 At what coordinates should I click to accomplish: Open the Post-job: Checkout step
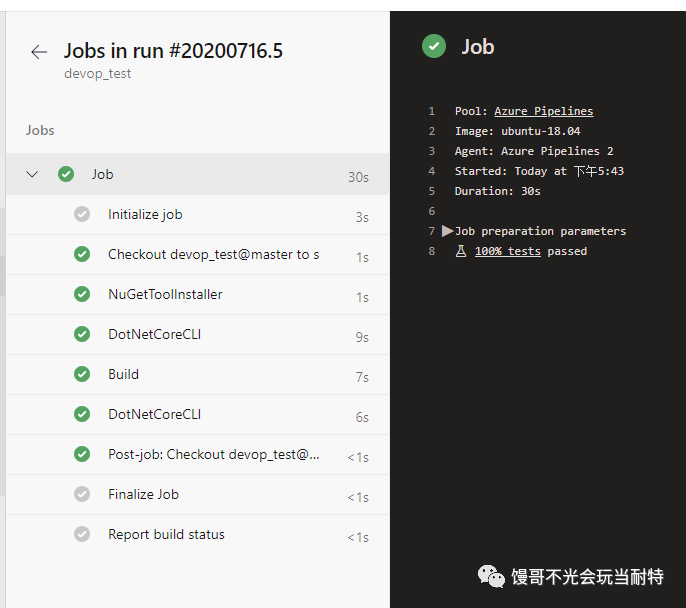pyautogui.click(x=198, y=454)
